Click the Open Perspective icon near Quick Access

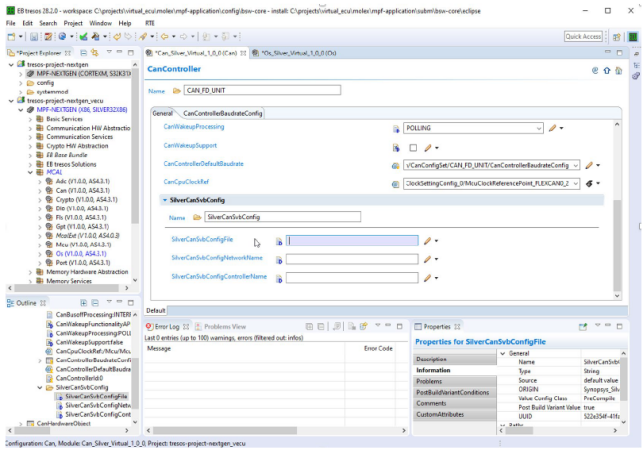pyautogui.click(x=616, y=37)
